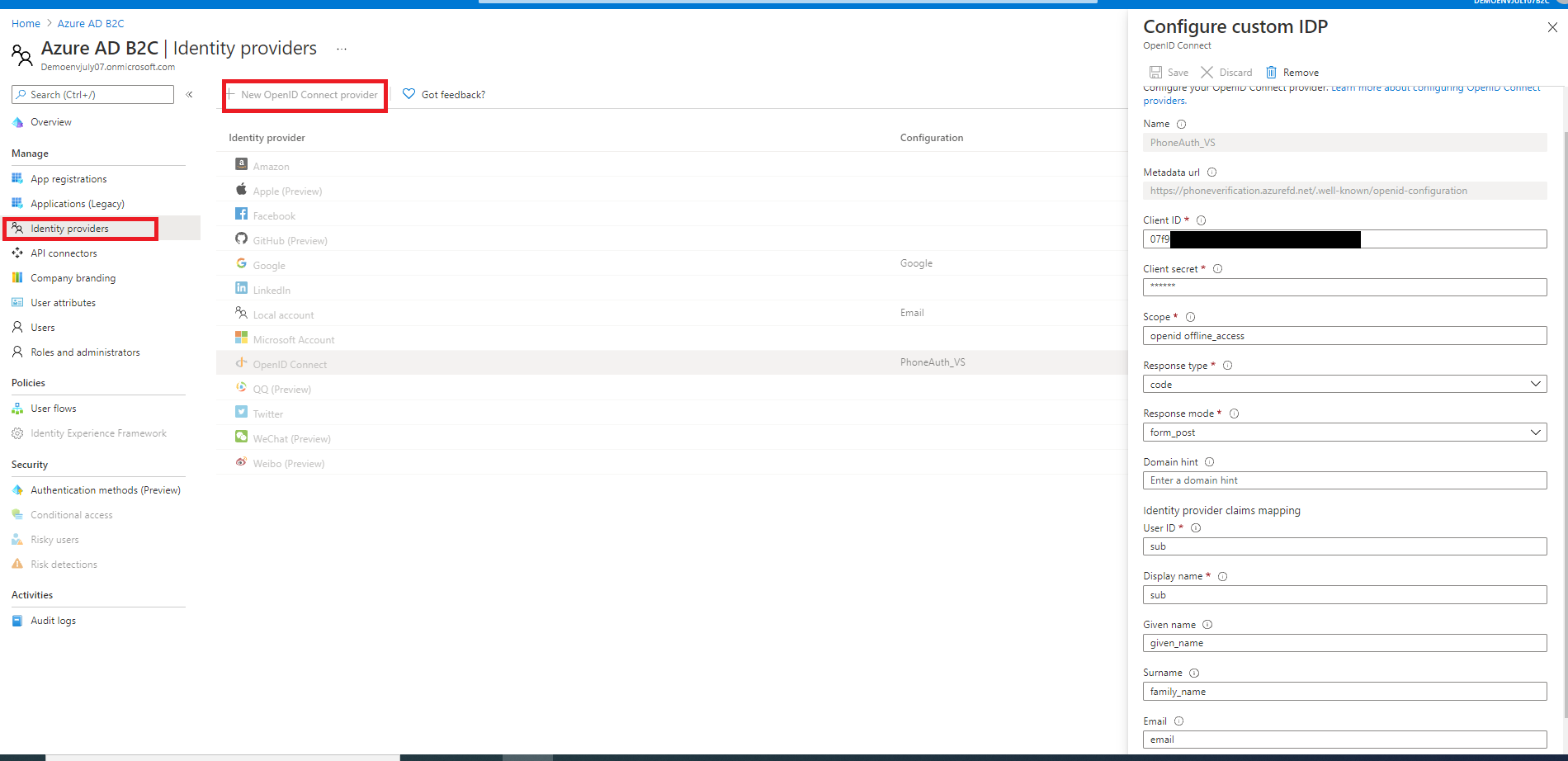Click the Identity provider column header

(267, 138)
